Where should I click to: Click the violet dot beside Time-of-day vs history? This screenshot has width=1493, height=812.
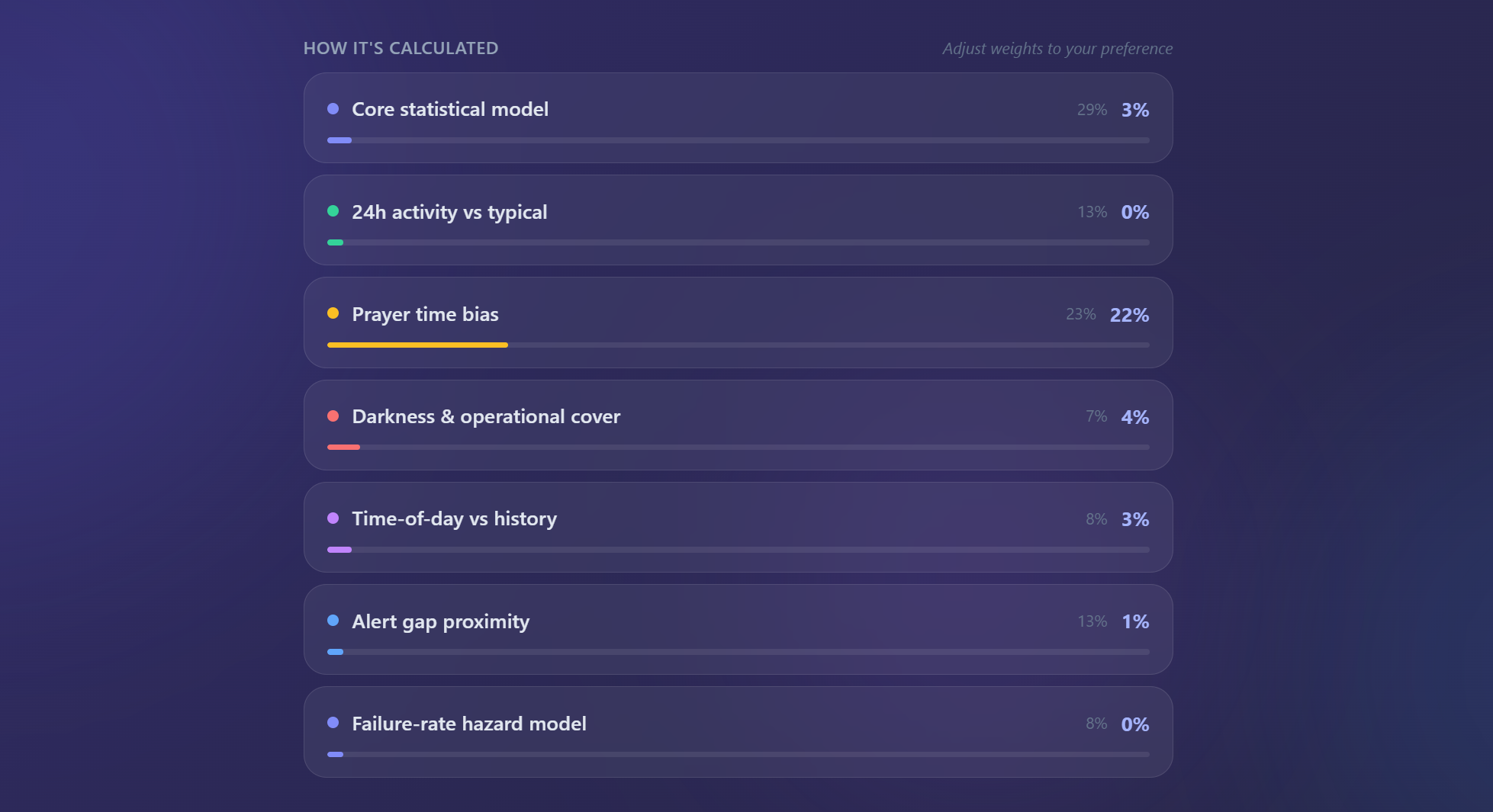pos(333,518)
